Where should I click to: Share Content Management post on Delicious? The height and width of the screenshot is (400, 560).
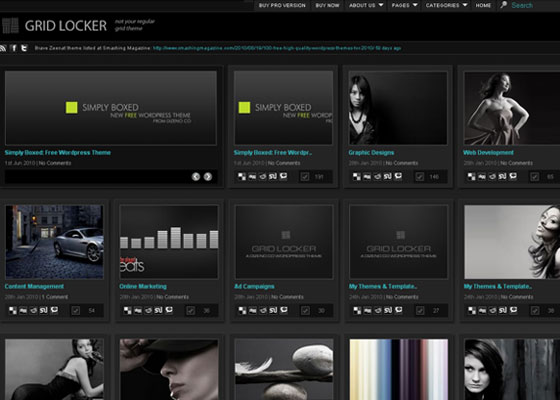(x=13, y=310)
